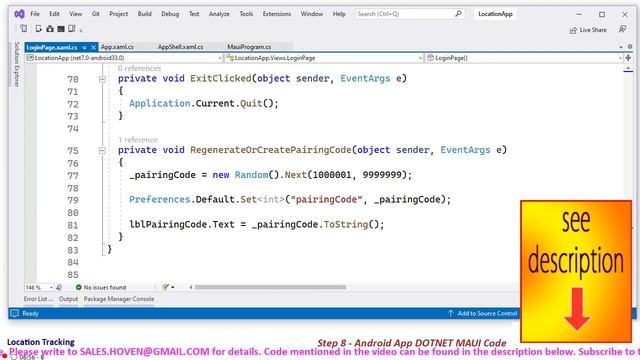640x360 pixels.
Task: Open the Error List panel tab
Action: coord(38,299)
